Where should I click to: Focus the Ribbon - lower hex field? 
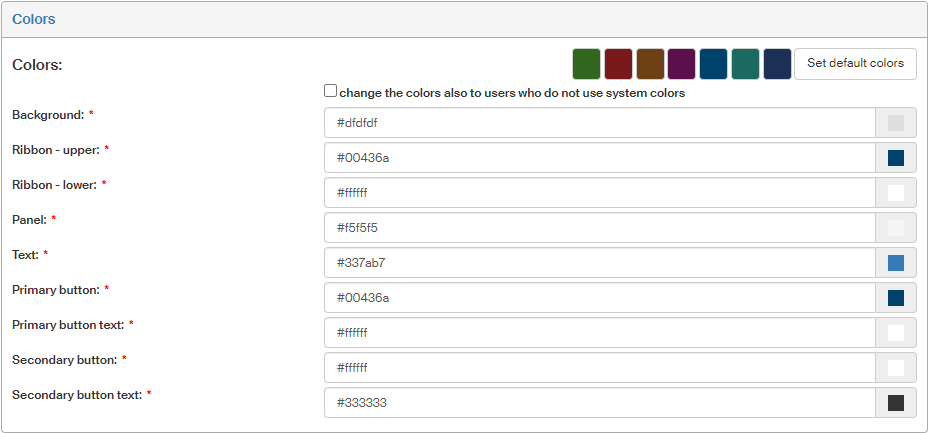click(600, 193)
